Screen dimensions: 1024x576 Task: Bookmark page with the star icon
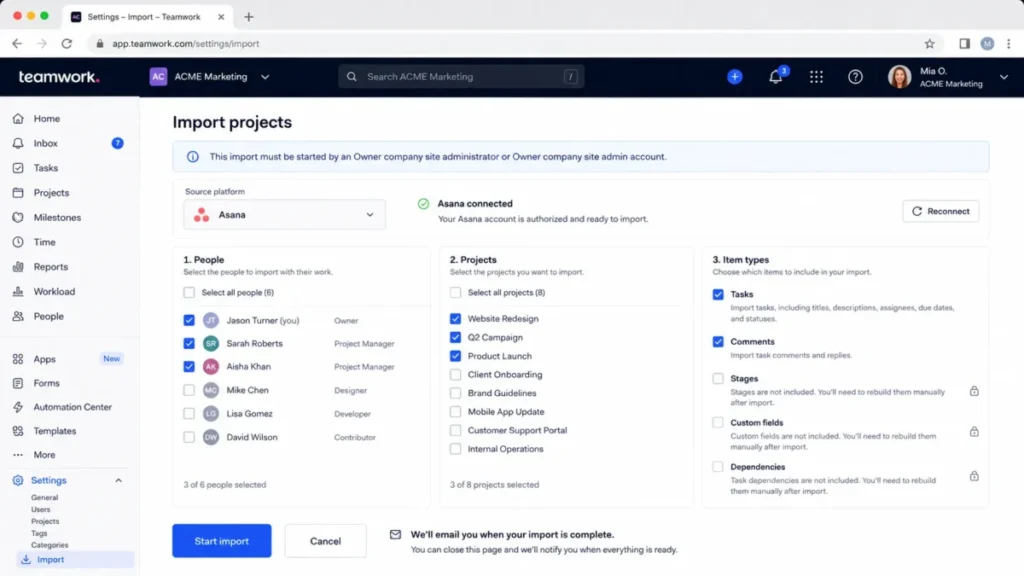(x=929, y=44)
